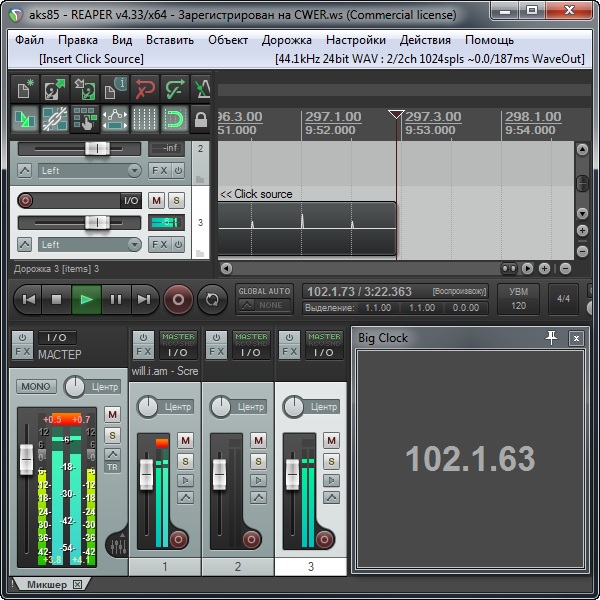Click the master volume fader
The image size is (600, 600).
pos(26,460)
